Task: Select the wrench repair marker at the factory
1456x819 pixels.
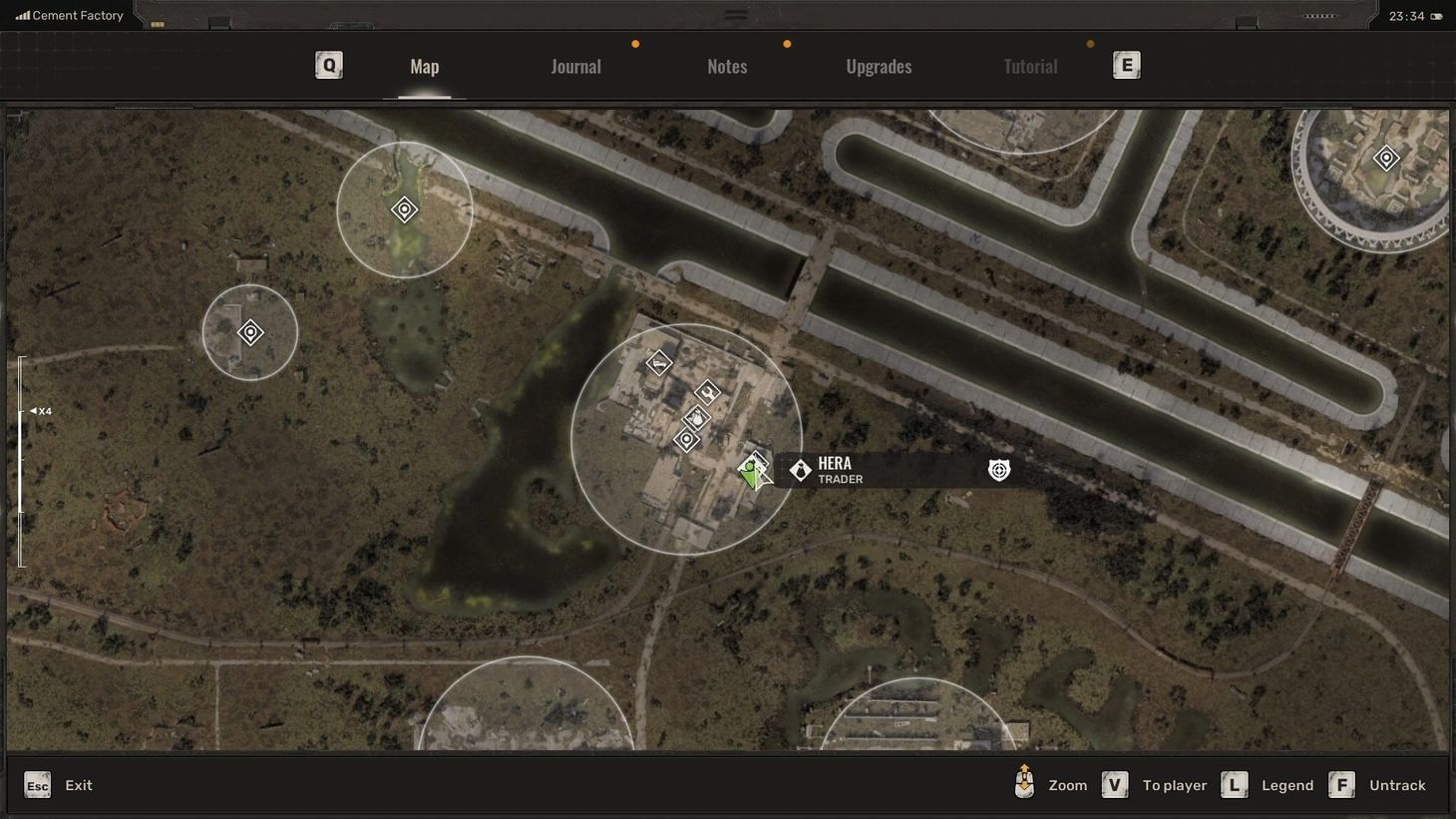Action: coord(708,392)
